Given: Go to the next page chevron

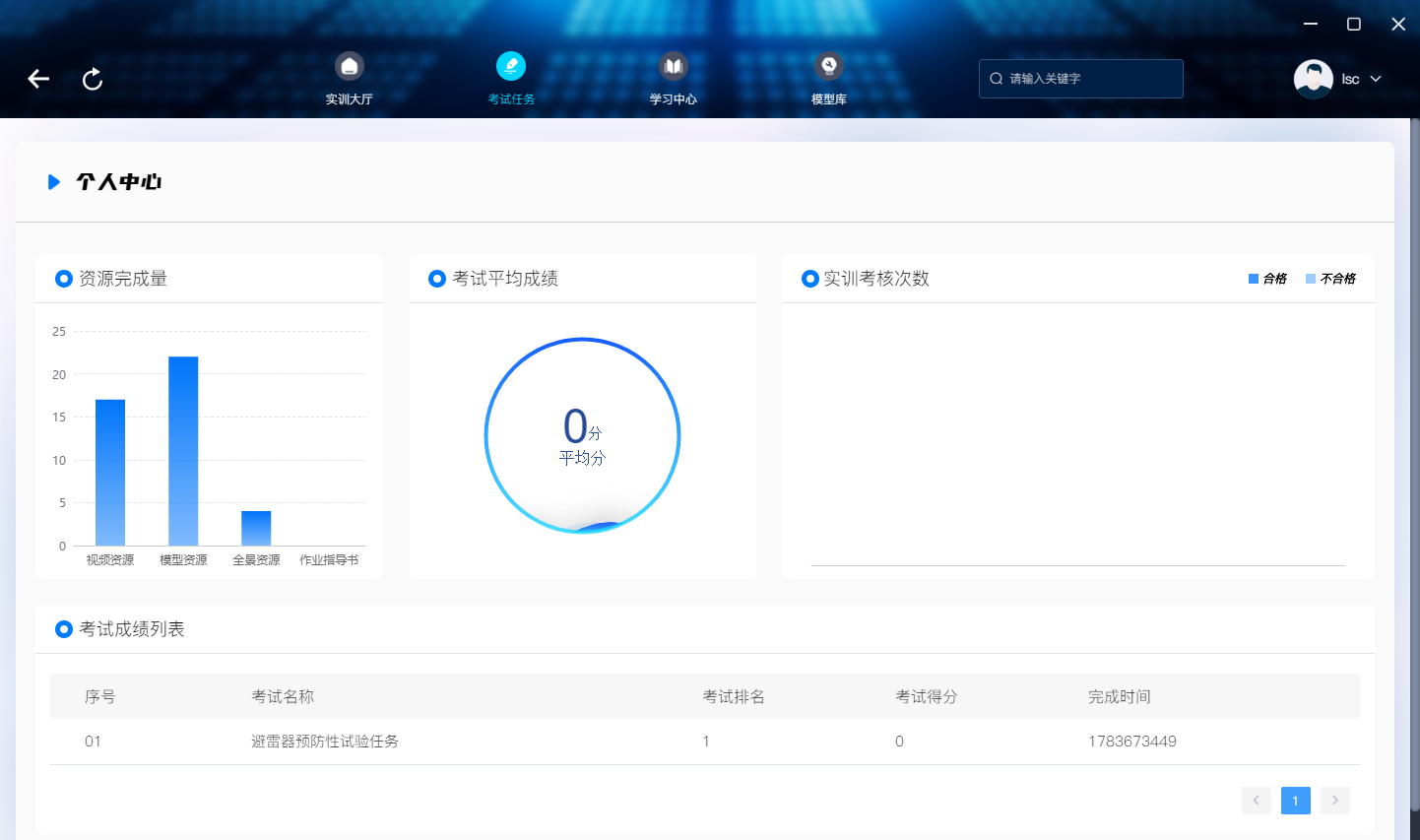Looking at the screenshot, I should [1335, 801].
